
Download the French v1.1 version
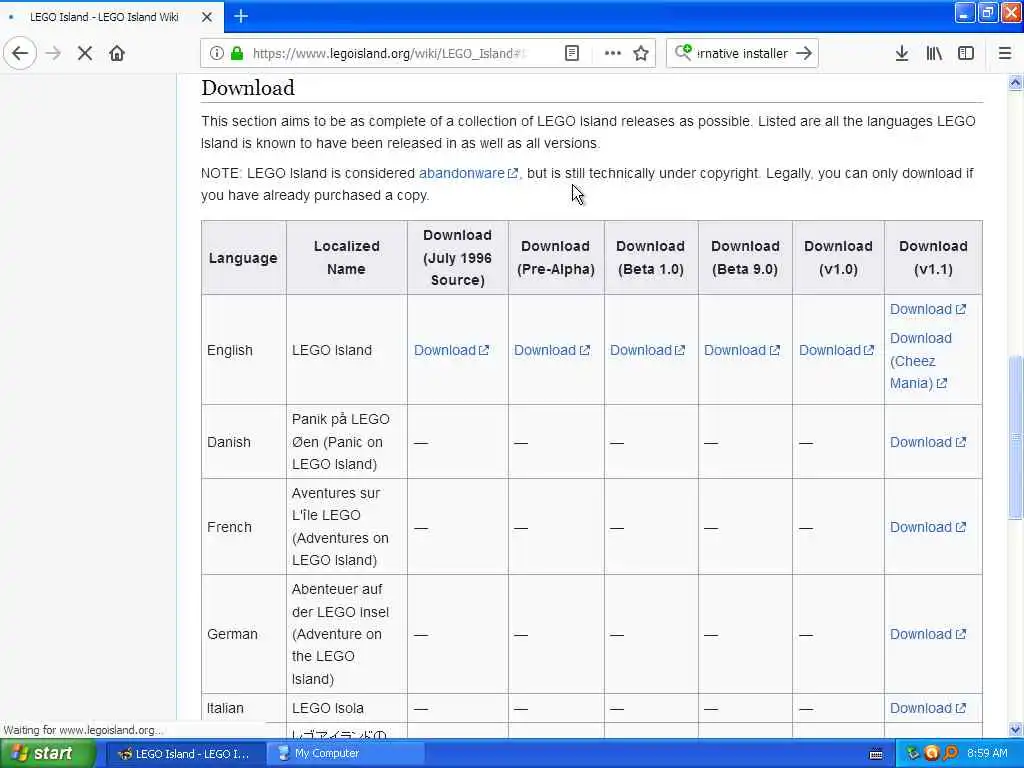click(928, 527)
